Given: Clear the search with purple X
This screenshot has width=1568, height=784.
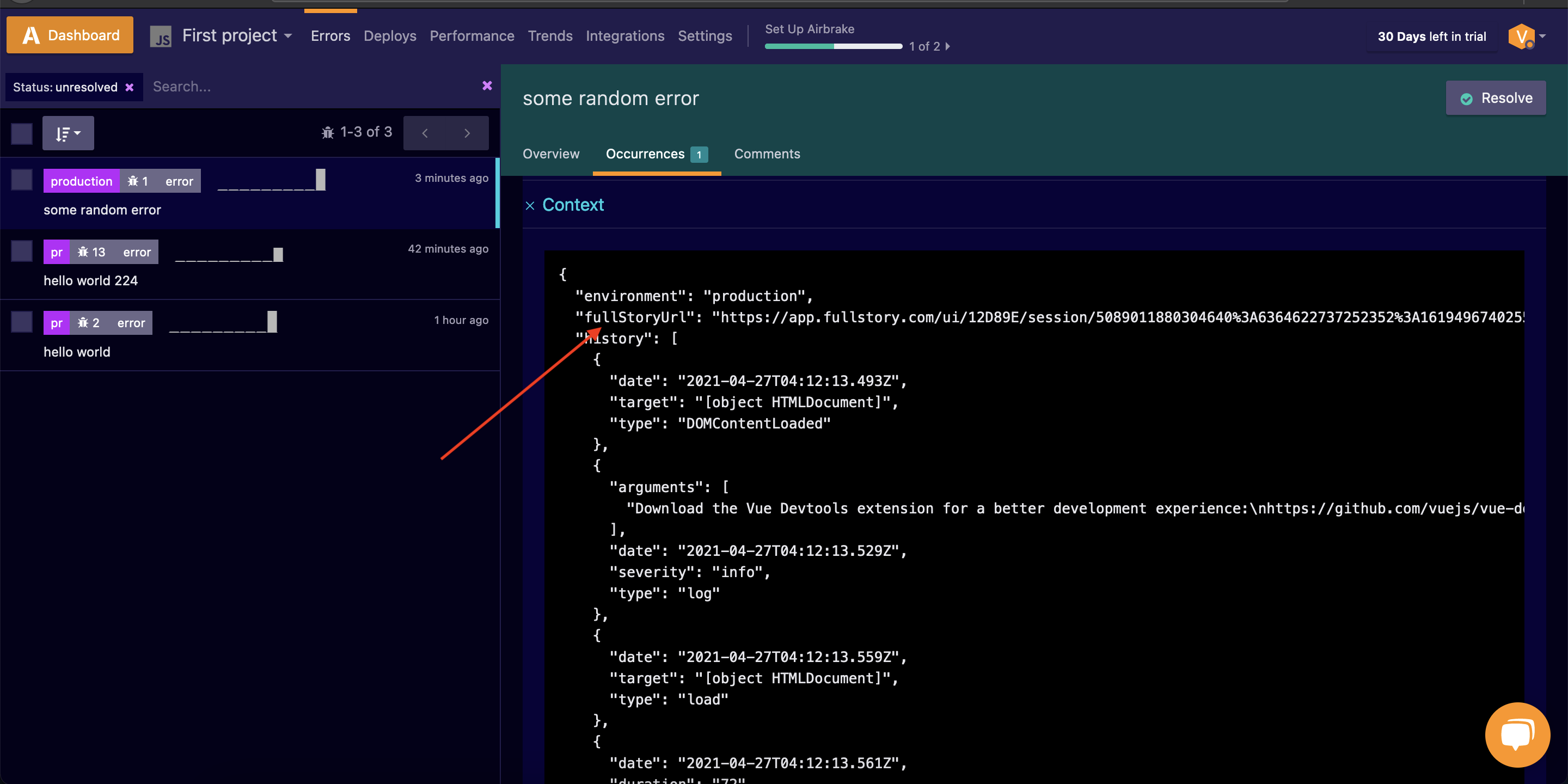Looking at the screenshot, I should [x=487, y=86].
